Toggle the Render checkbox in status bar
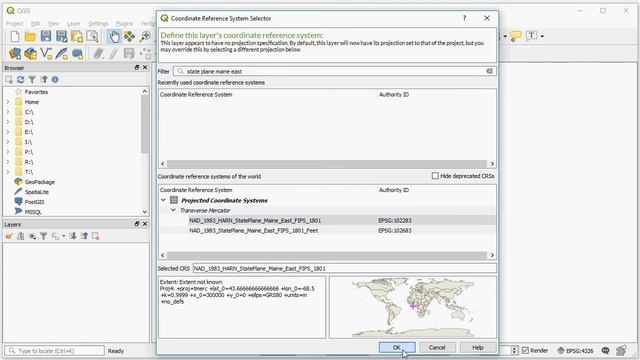640x360 pixels. point(525,350)
